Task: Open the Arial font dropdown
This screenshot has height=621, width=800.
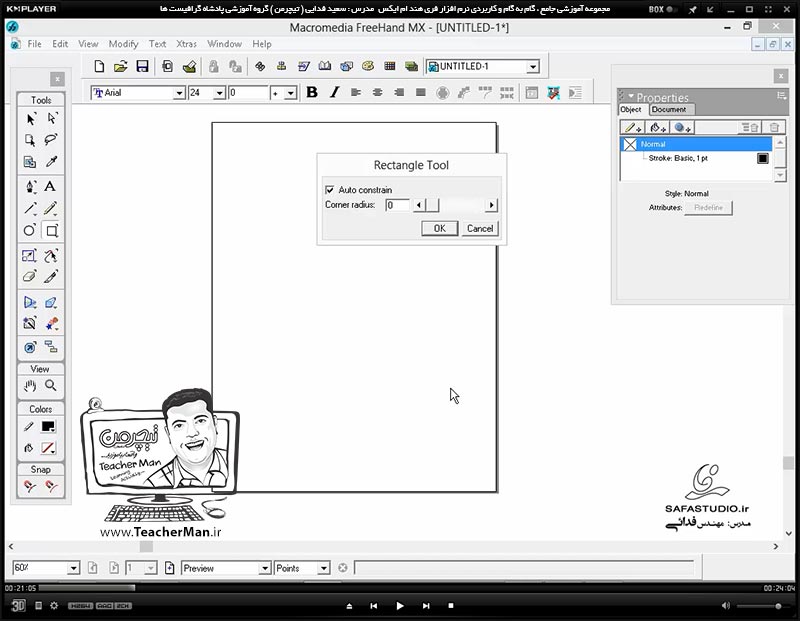Action: coord(179,93)
